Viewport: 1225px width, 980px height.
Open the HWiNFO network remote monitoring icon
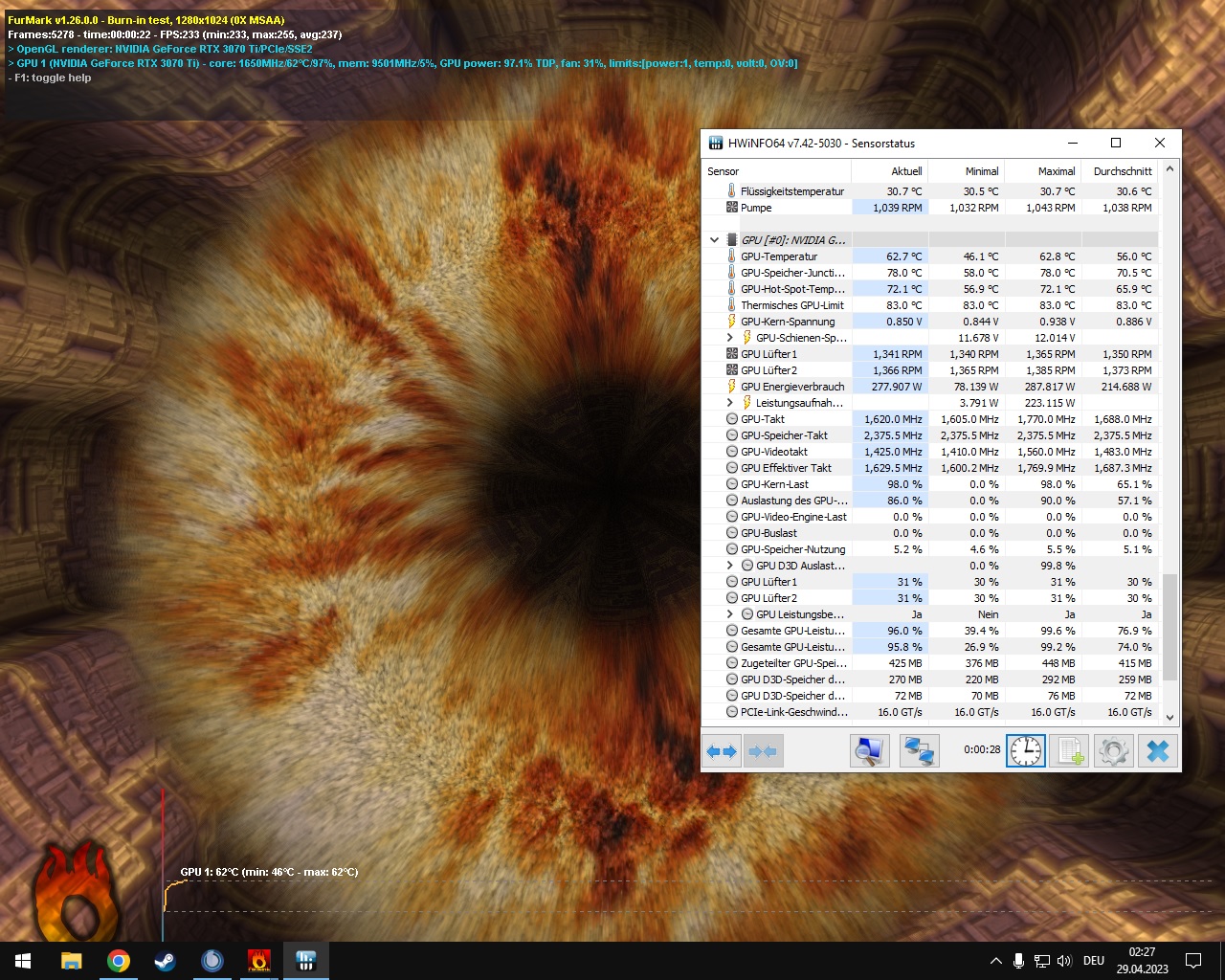tap(919, 751)
